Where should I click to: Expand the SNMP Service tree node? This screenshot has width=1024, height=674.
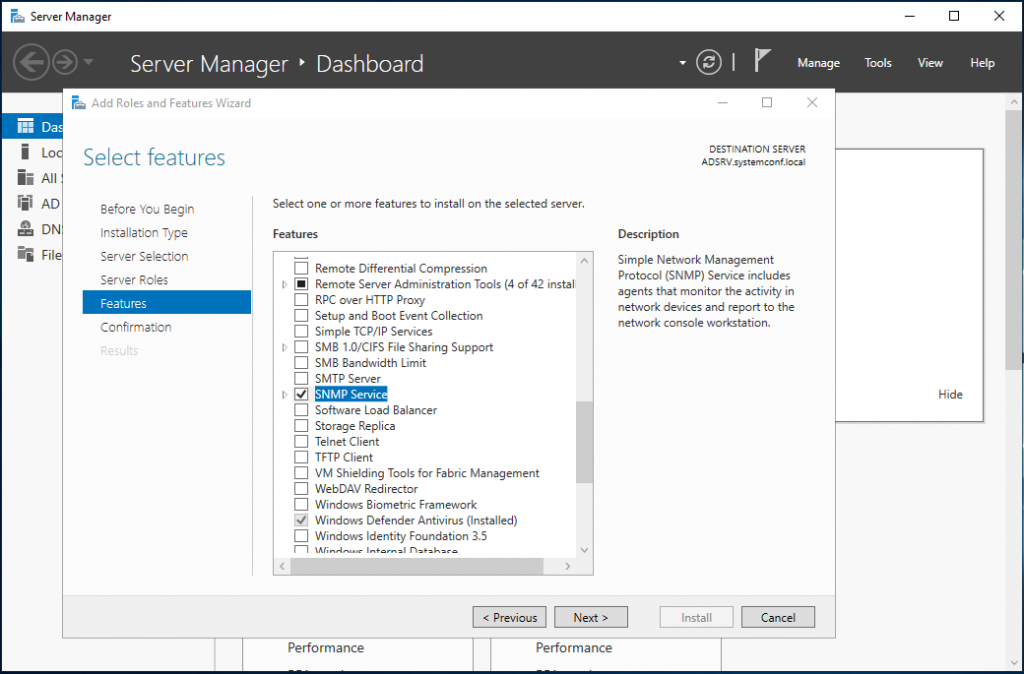pos(283,394)
